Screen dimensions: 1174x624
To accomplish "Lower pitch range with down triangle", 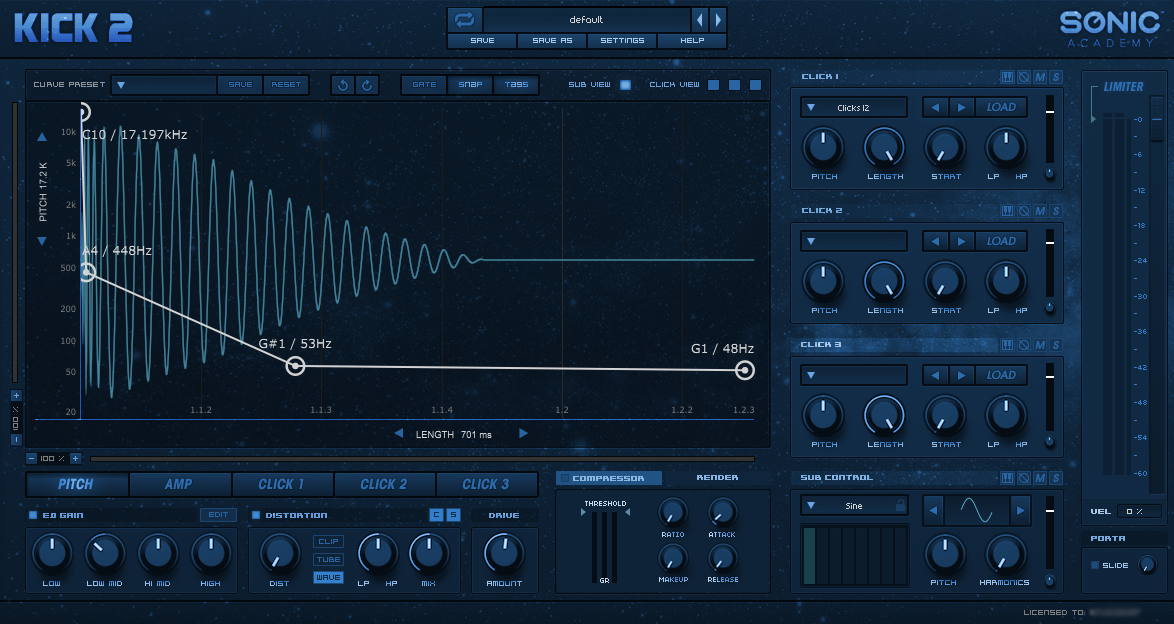I will 42,241.
